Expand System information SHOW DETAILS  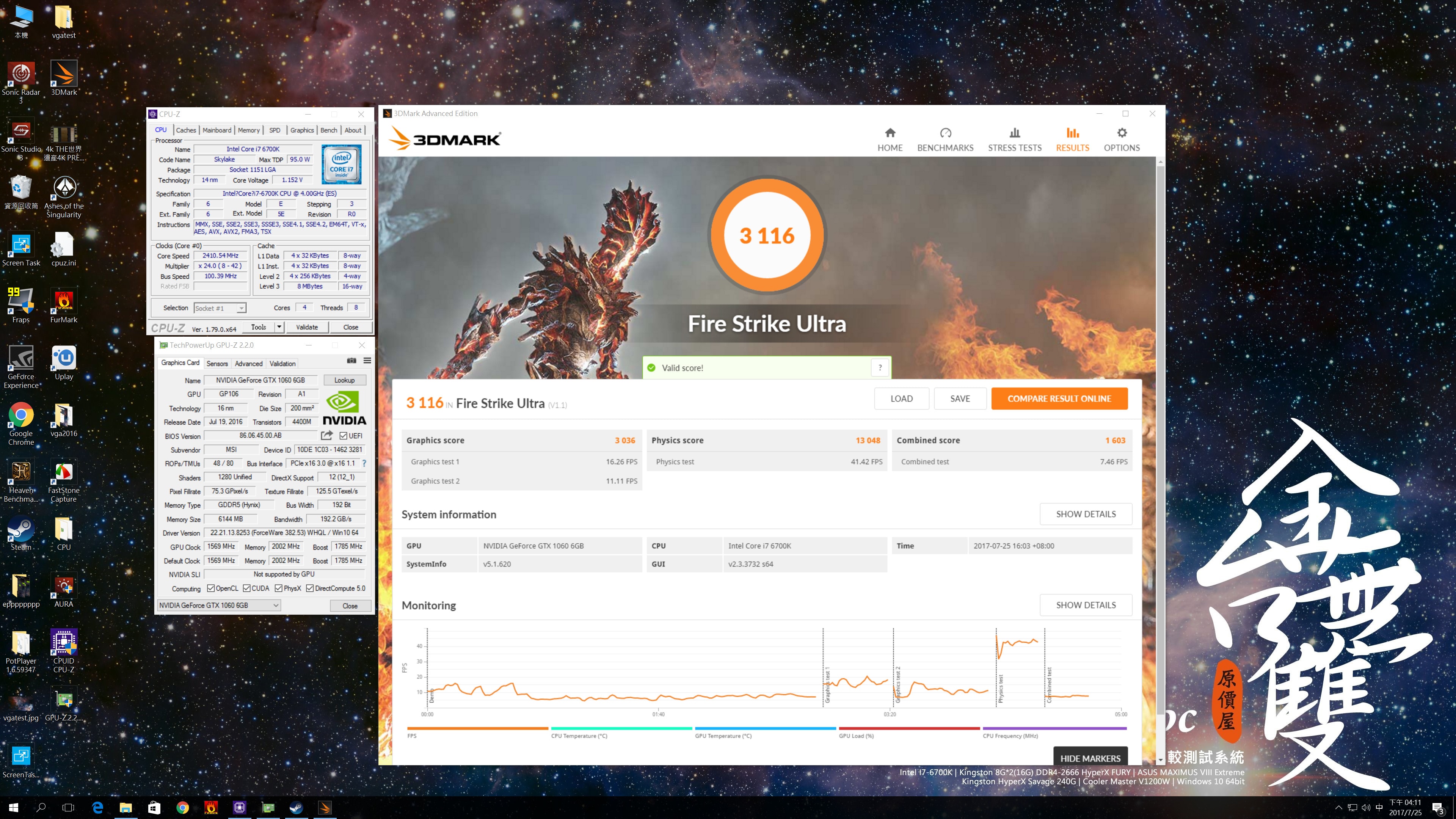coord(1086,514)
